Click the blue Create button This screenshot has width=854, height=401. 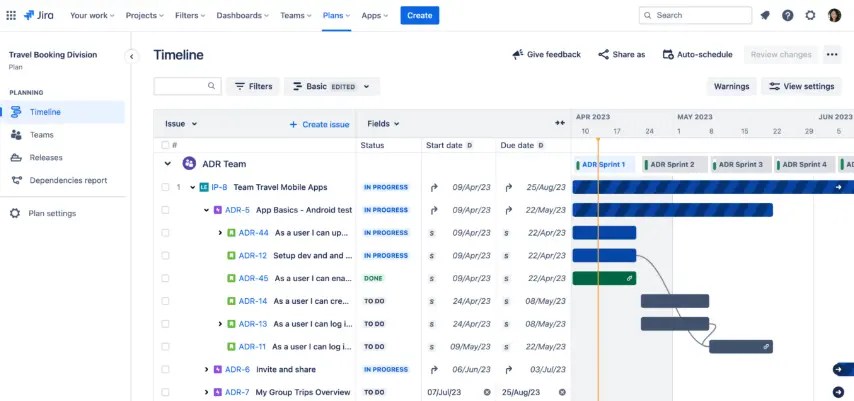[x=419, y=15]
